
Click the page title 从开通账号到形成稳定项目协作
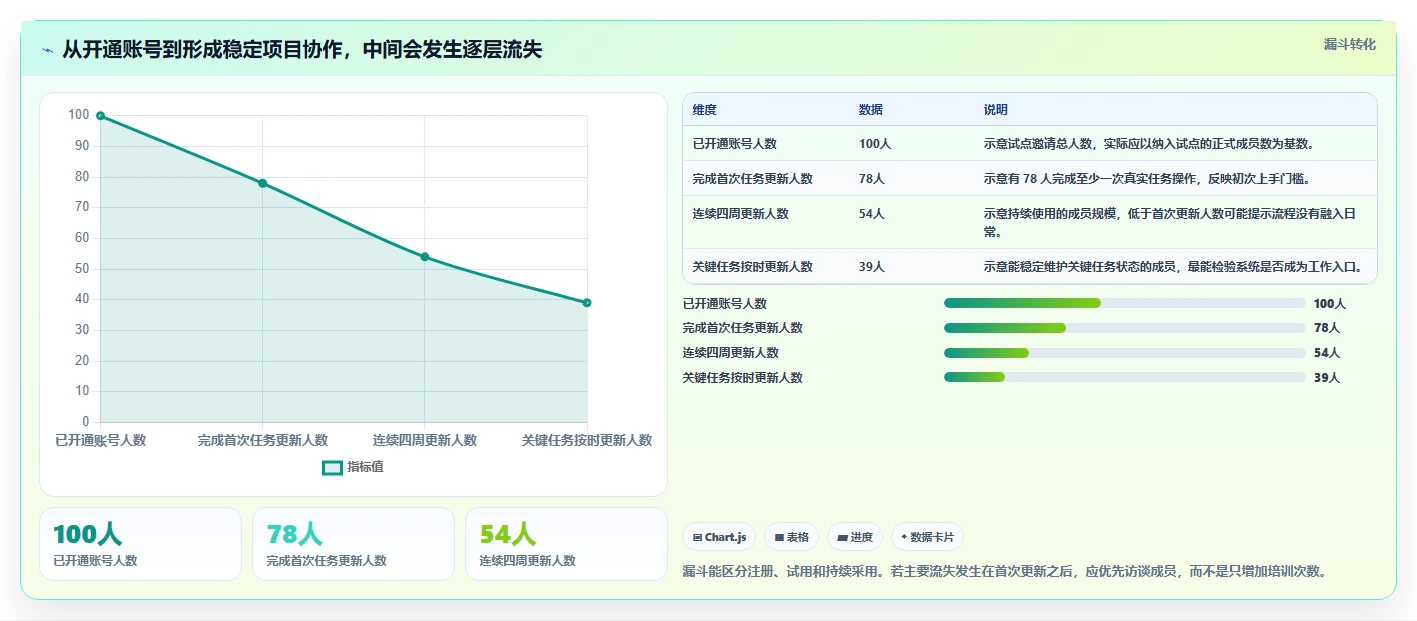[x=302, y=49]
